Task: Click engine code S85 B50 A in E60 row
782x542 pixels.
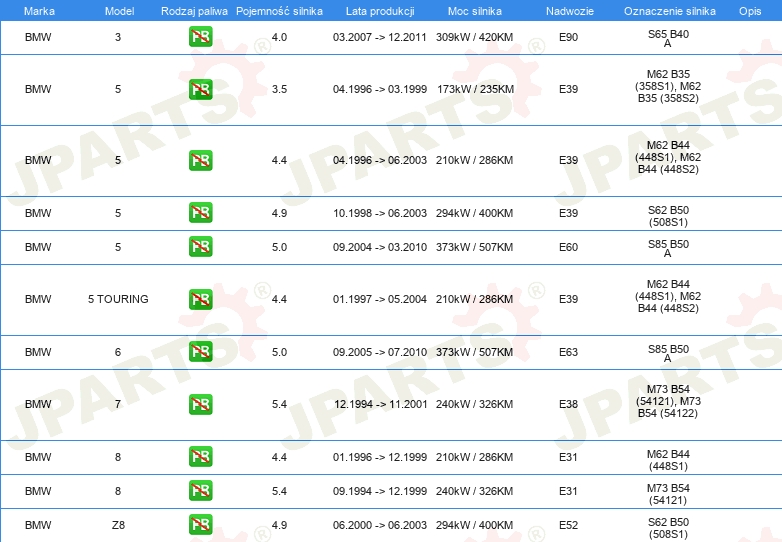Action: tap(668, 248)
